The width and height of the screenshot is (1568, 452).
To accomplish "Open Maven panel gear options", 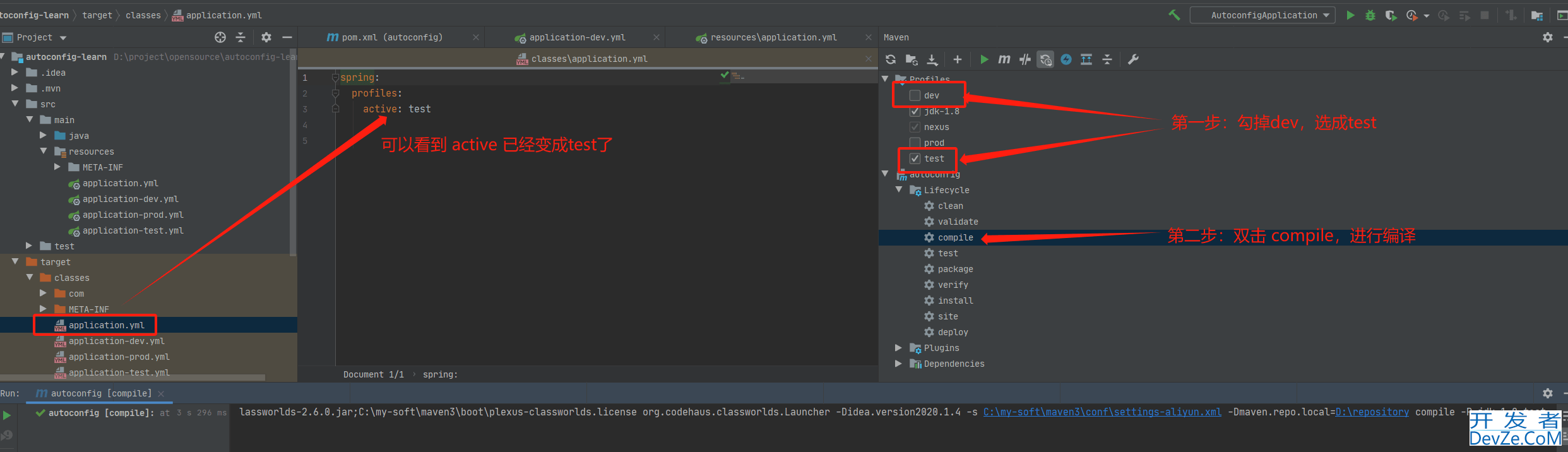I will [x=1548, y=37].
